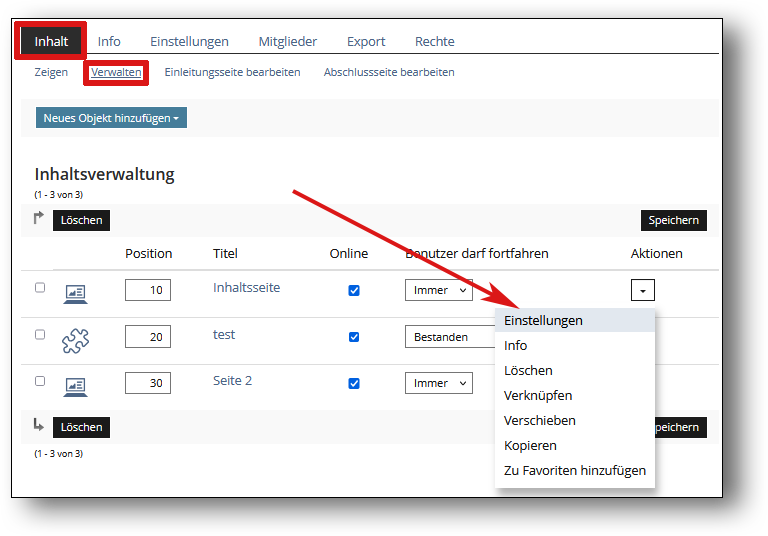Switch to the Mitglieder tab
Image resolution: width=768 pixels, height=536 pixels.
click(x=288, y=42)
